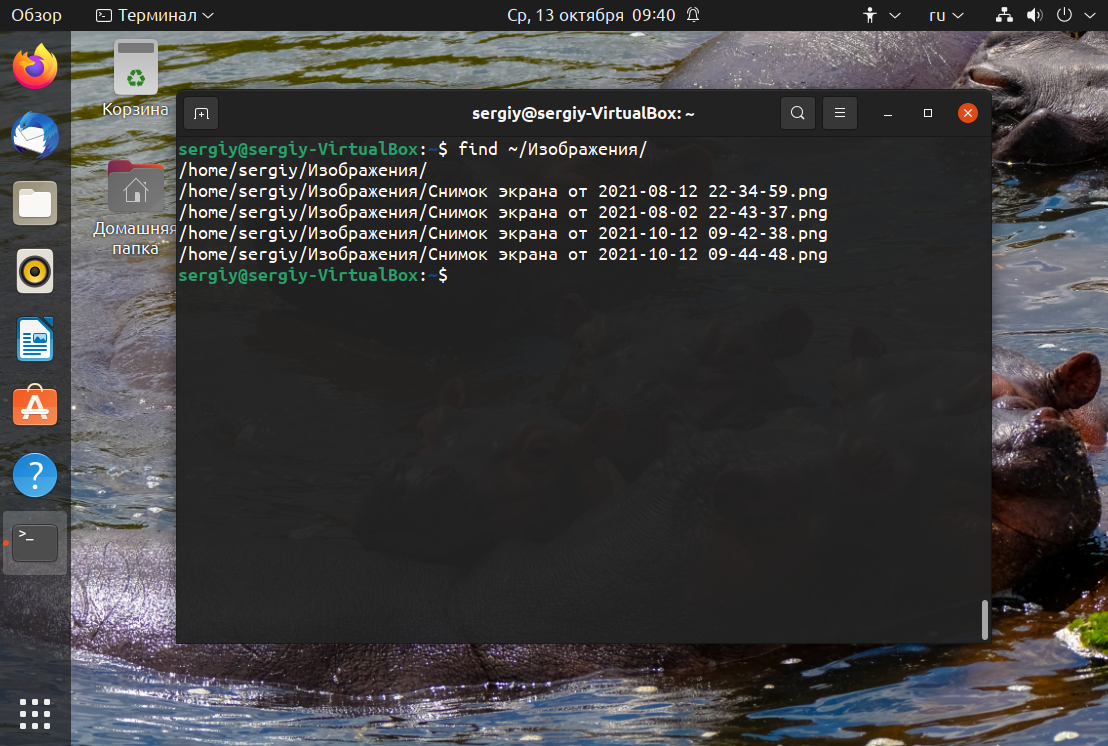Launch Thunderbird mail from the dock
Screen dimensions: 1108x746
point(35,135)
